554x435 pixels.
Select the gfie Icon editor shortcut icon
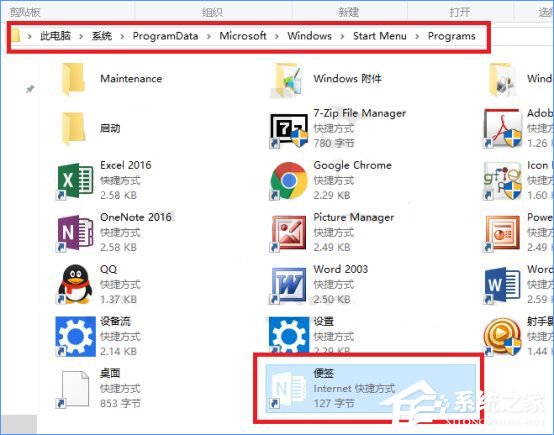pyautogui.click(x=502, y=181)
